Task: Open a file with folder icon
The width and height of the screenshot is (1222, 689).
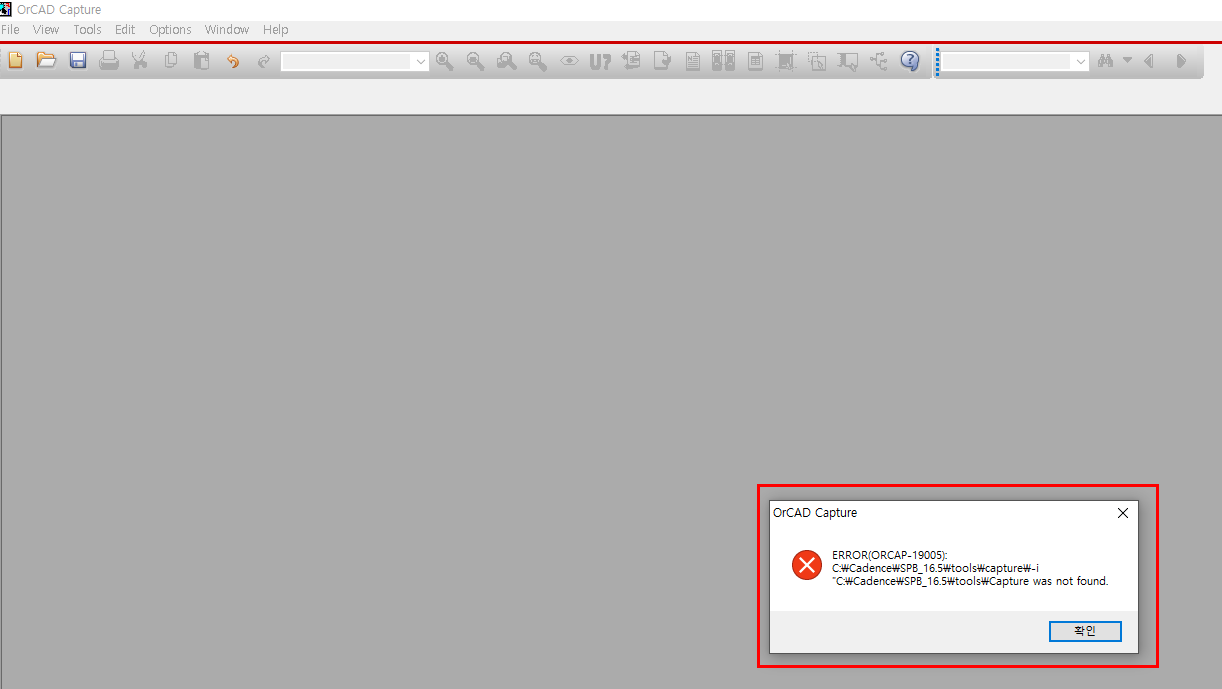Action: pos(46,61)
